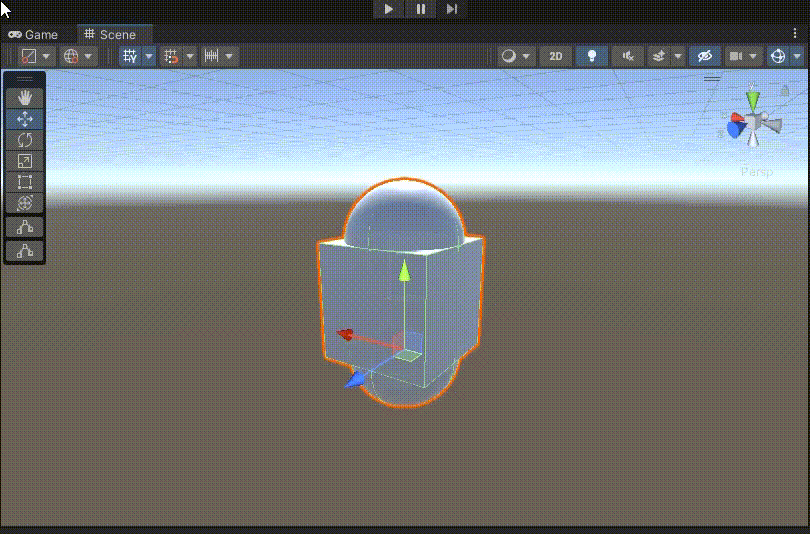Image resolution: width=810 pixels, height=534 pixels.
Task: Toggle 2D view mode
Action: 555,56
